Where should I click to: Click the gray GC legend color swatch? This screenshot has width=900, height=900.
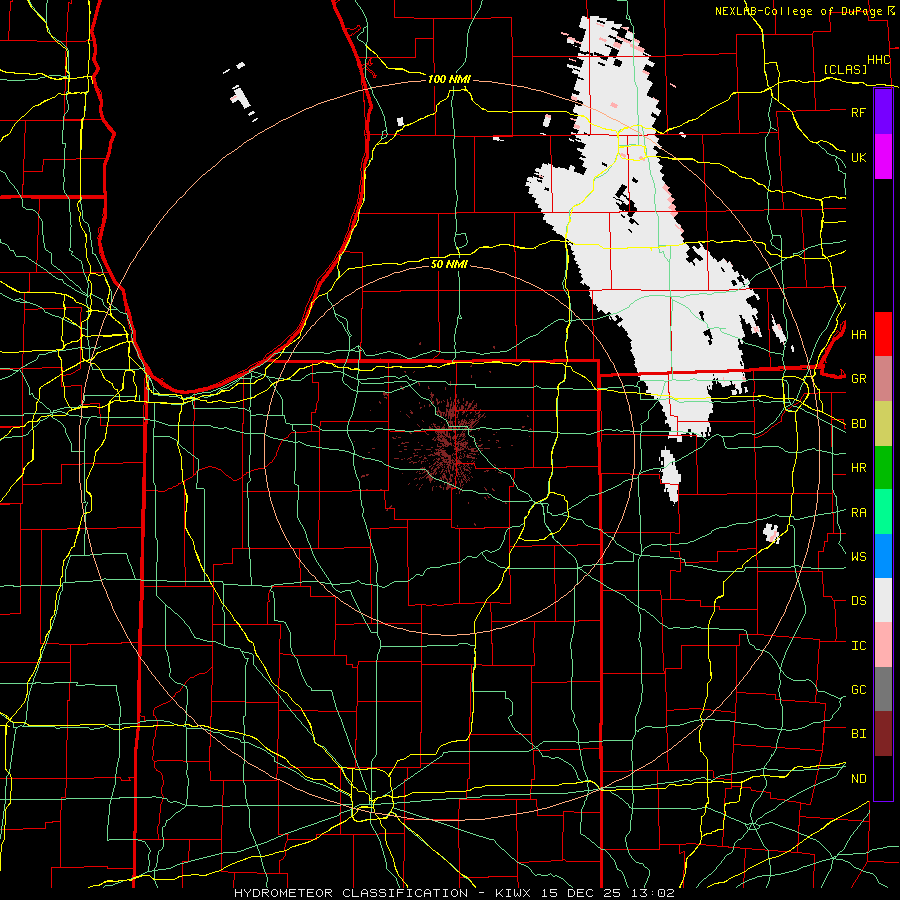(883, 689)
